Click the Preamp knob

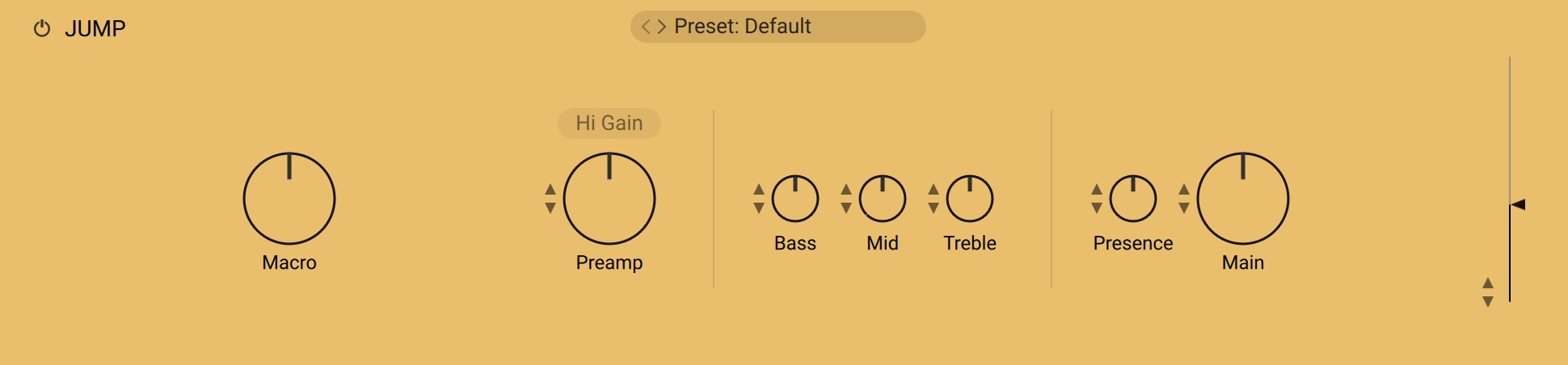click(x=609, y=199)
